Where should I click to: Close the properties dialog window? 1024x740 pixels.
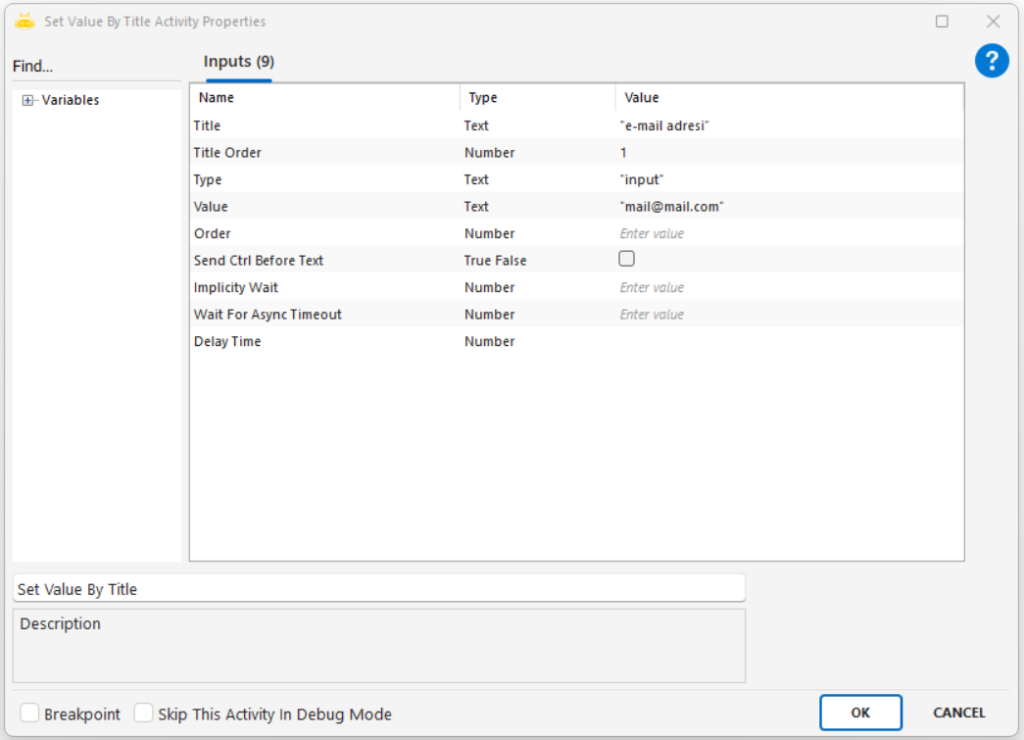(x=992, y=21)
